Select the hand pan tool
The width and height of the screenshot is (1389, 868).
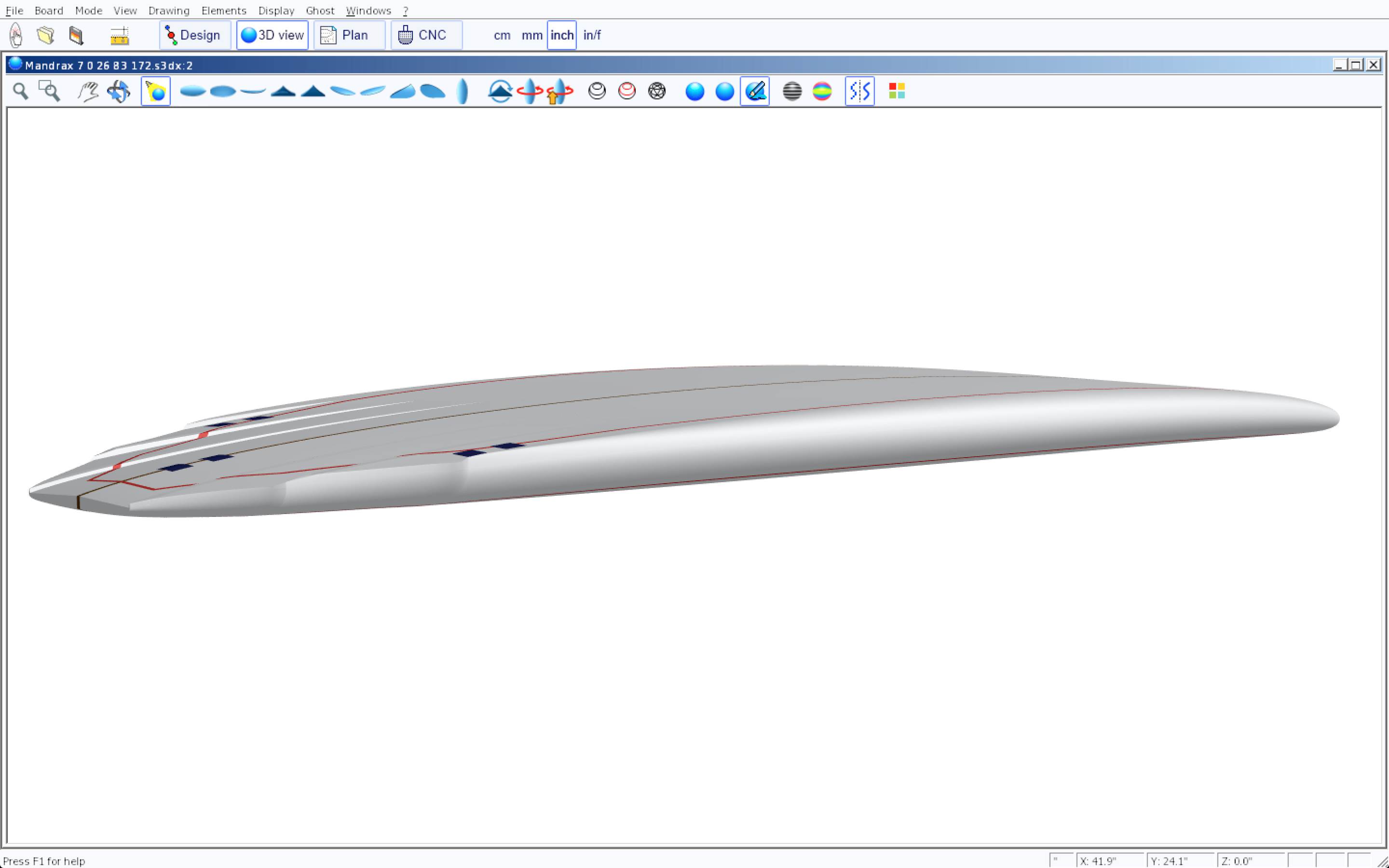tap(88, 91)
